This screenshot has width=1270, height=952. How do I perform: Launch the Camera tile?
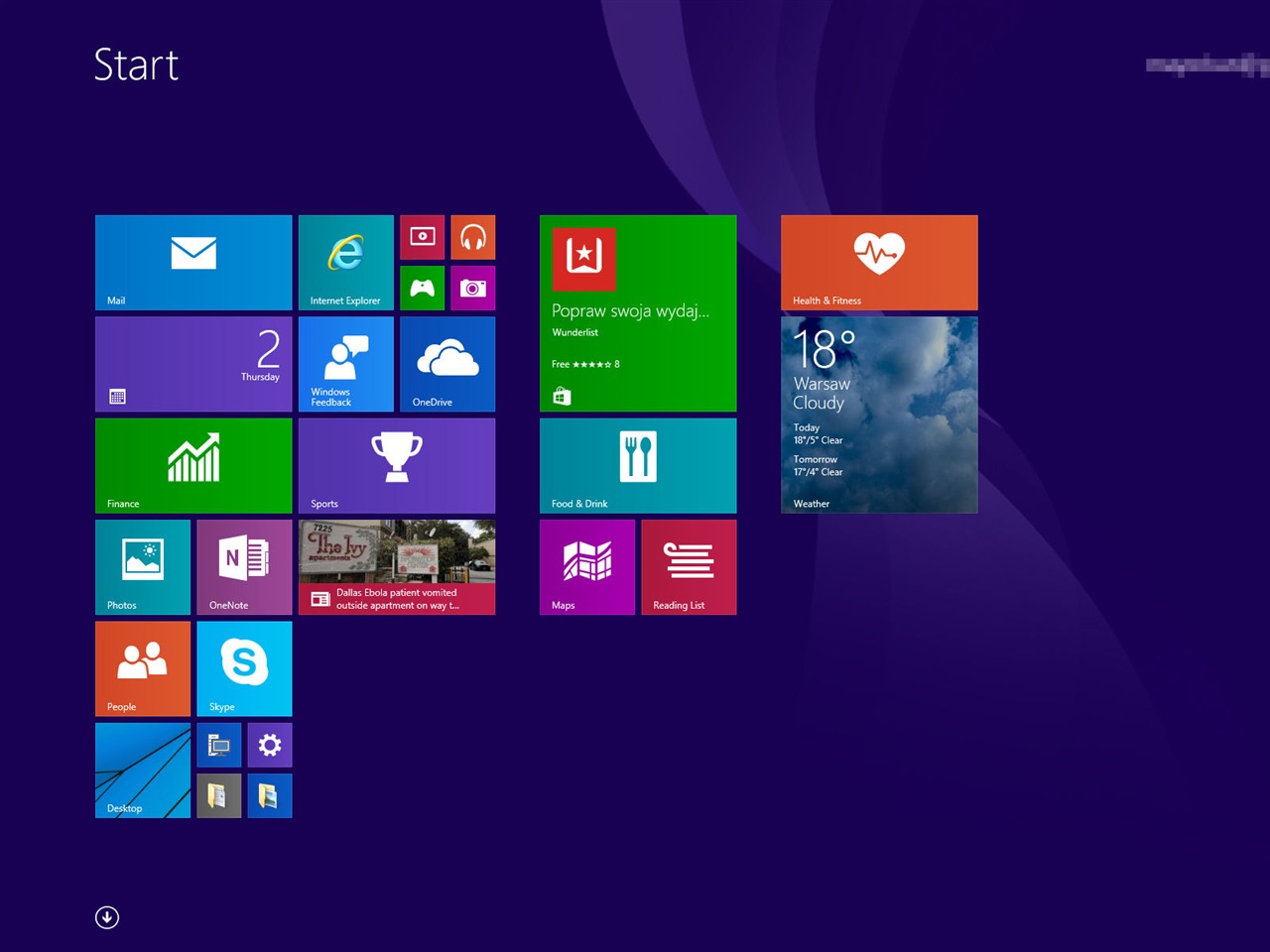pos(473,288)
